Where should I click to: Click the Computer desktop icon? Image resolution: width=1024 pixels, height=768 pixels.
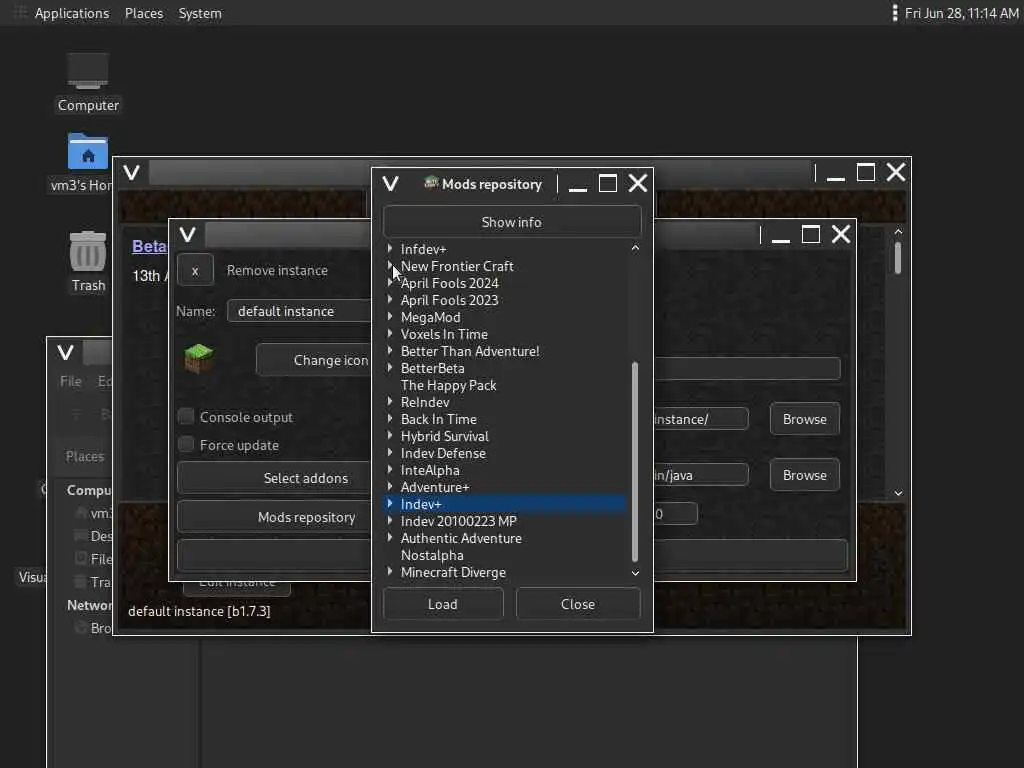coord(88,71)
